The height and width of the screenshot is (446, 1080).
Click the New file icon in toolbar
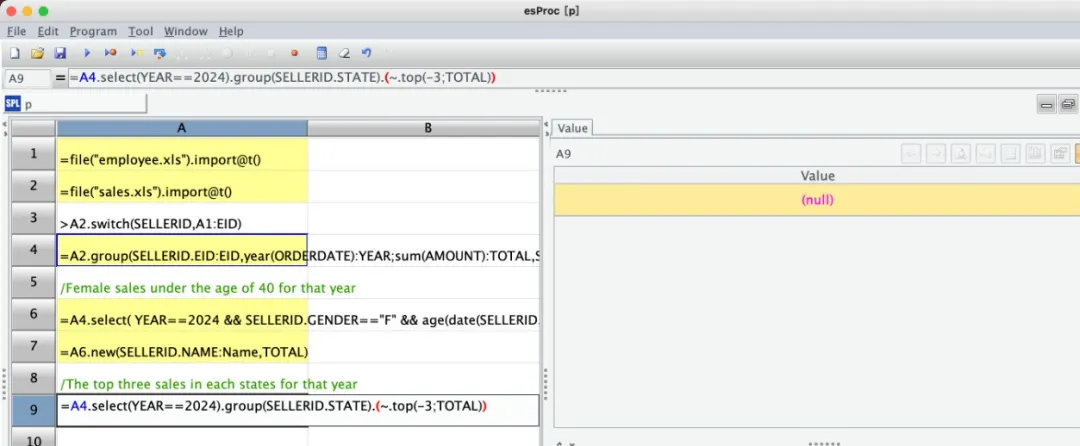tap(14, 53)
